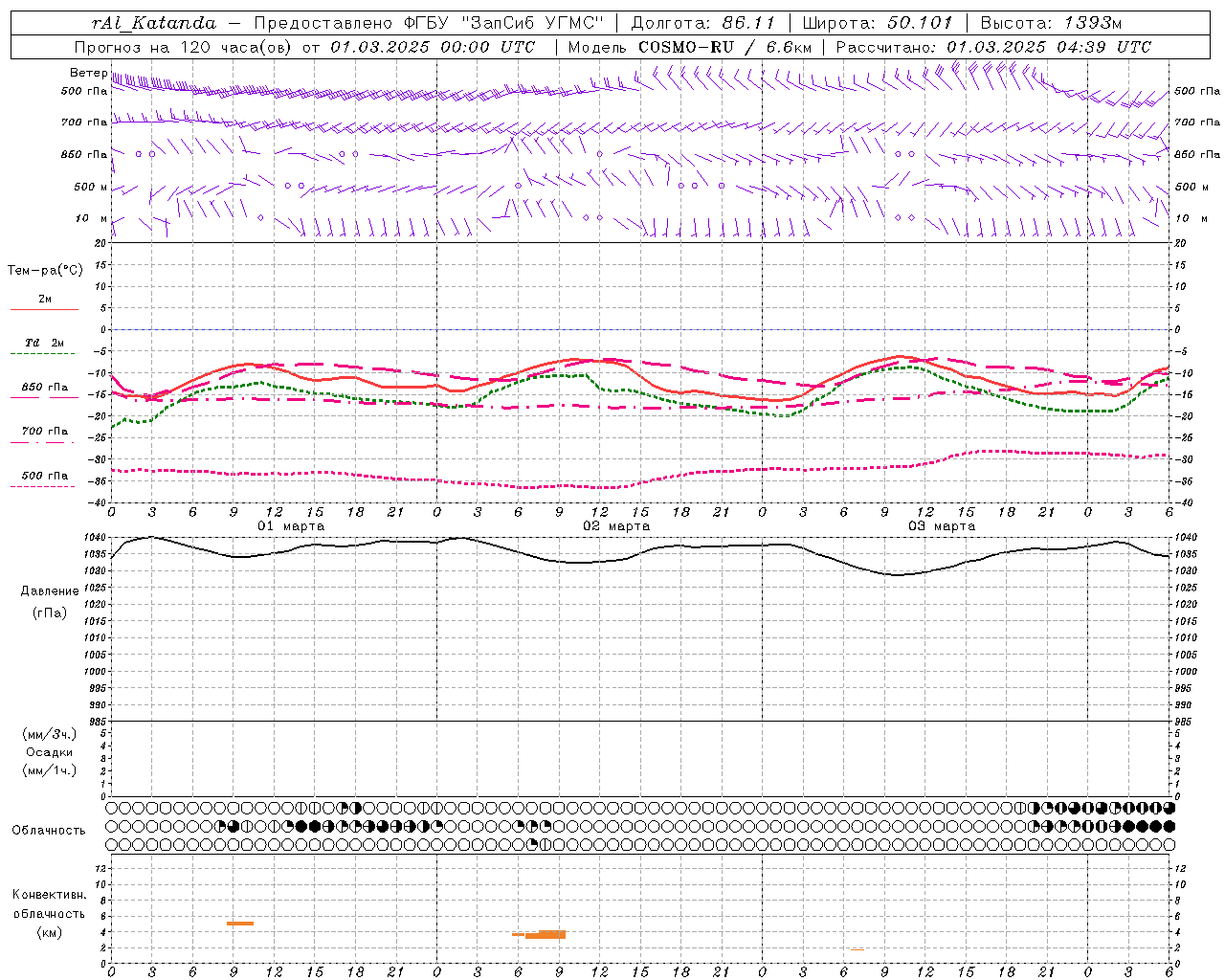Click the 02 марта date label
This screenshot has width=1225, height=980.
coord(616,526)
